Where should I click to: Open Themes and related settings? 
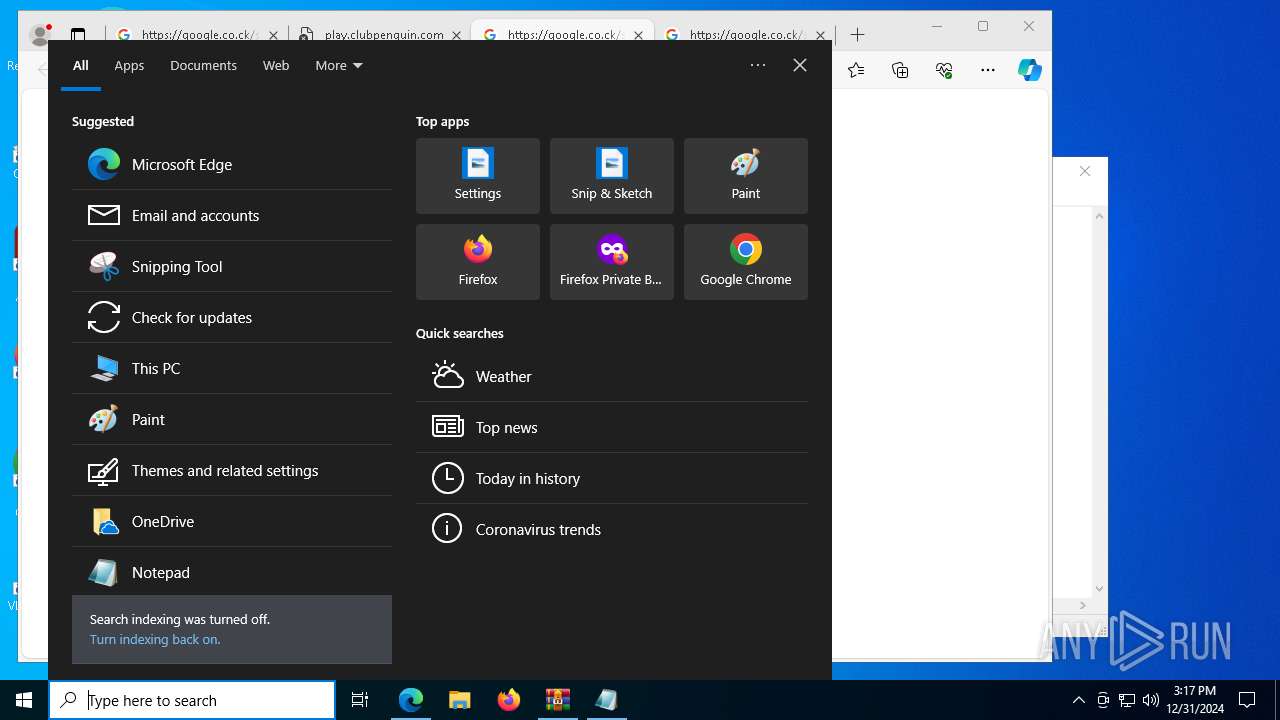232,470
